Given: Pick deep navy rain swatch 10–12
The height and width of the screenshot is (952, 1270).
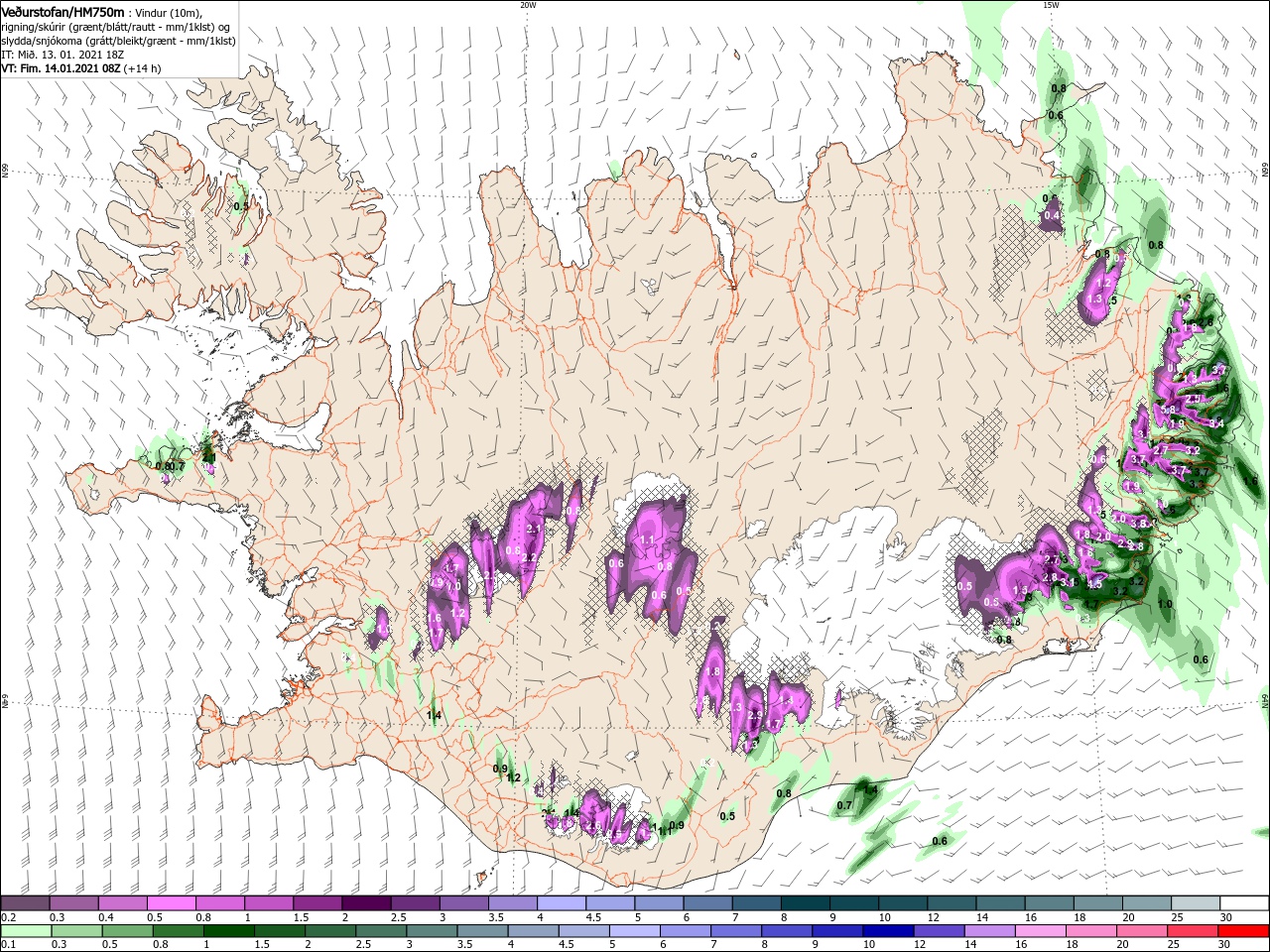Looking at the screenshot, I should pyautogui.click(x=888, y=931).
